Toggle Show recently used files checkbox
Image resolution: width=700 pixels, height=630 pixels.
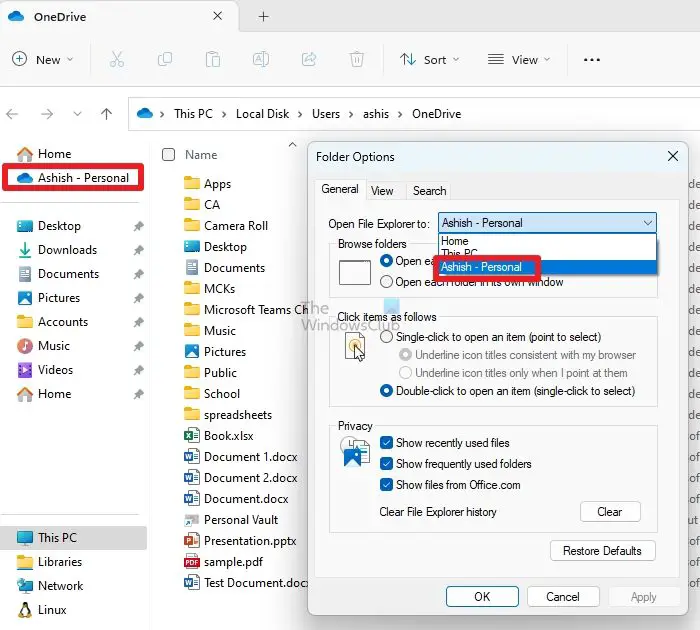pos(386,442)
